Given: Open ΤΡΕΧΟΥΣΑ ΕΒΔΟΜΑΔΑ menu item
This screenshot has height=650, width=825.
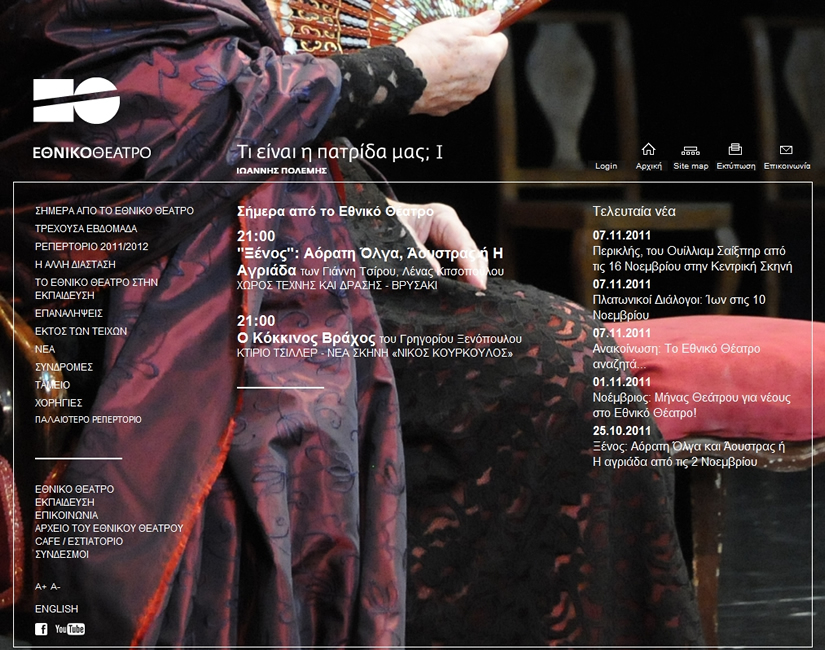Looking at the screenshot, I should click(86, 229).
